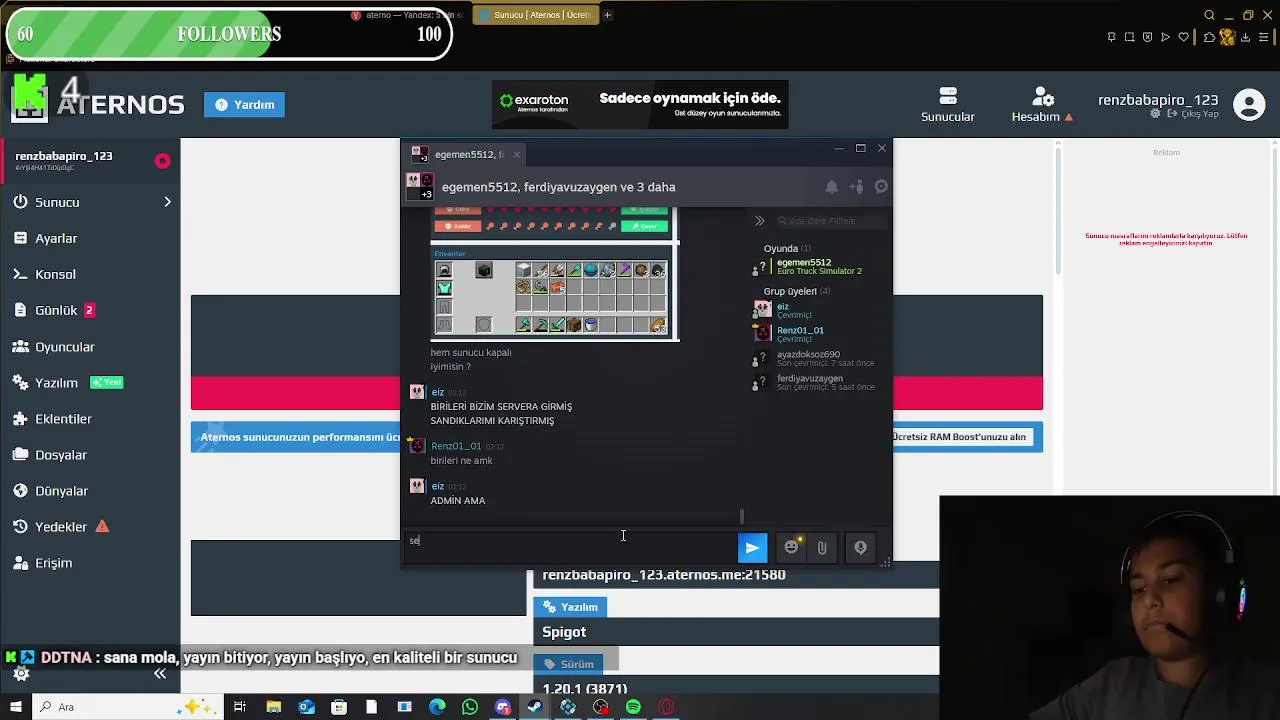Click the browser search magnifier icon
This screenshot has height=720, width=1280.
[1209, 15]
